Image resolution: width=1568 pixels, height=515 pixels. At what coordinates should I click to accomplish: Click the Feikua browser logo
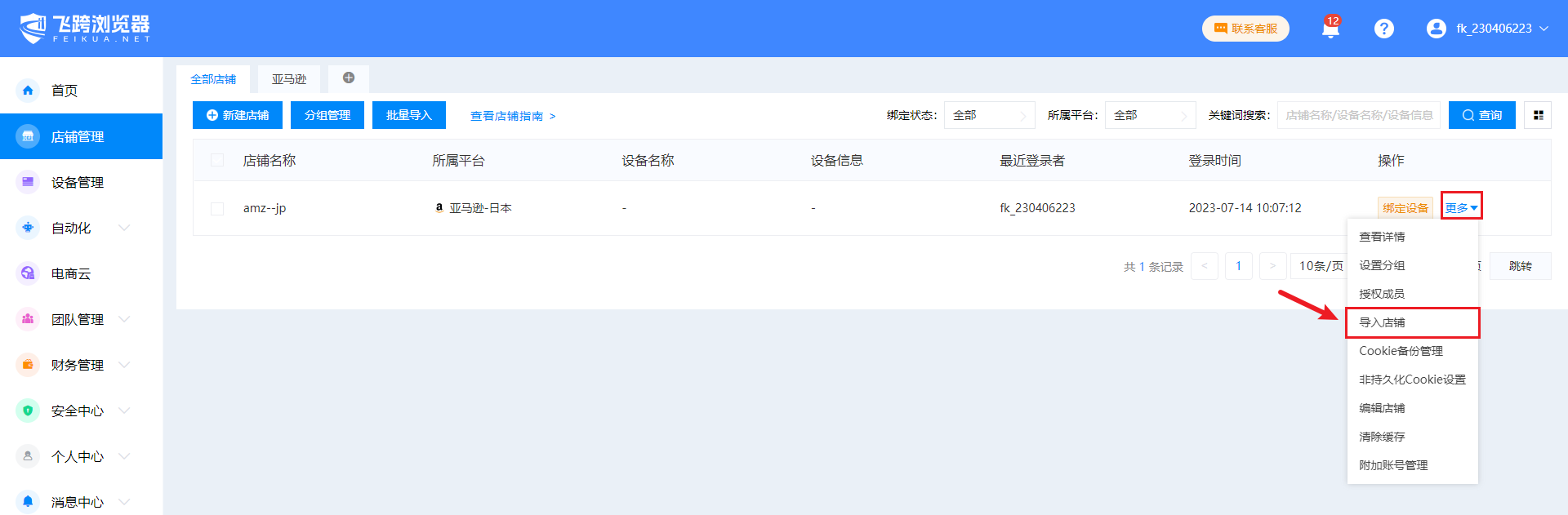[85, 28]
